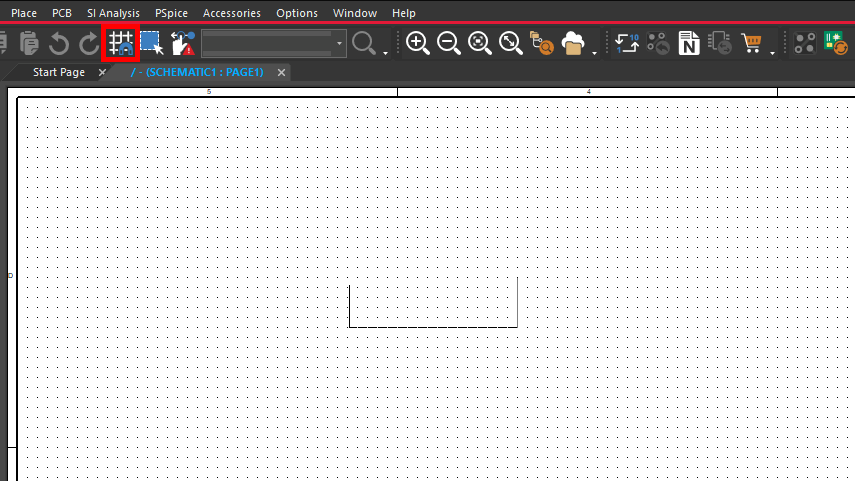Click the Redo arrow icon
Image resolution: width=855 pixels, height=481 pixels.
point(89,43)
